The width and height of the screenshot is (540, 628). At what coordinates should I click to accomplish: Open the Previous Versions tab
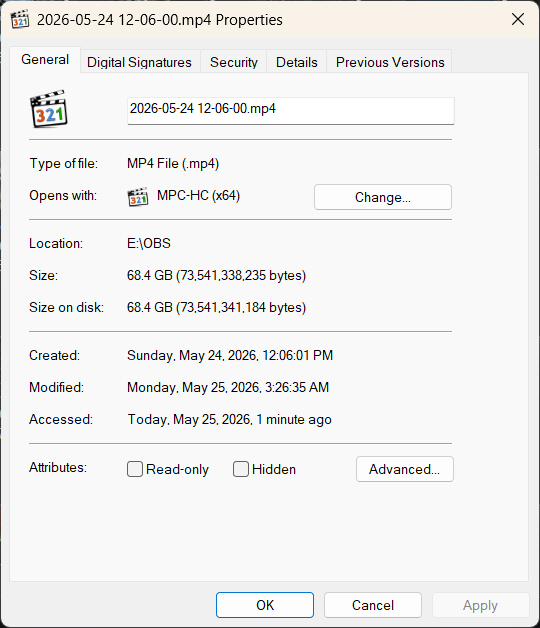(x=390, y=62)
